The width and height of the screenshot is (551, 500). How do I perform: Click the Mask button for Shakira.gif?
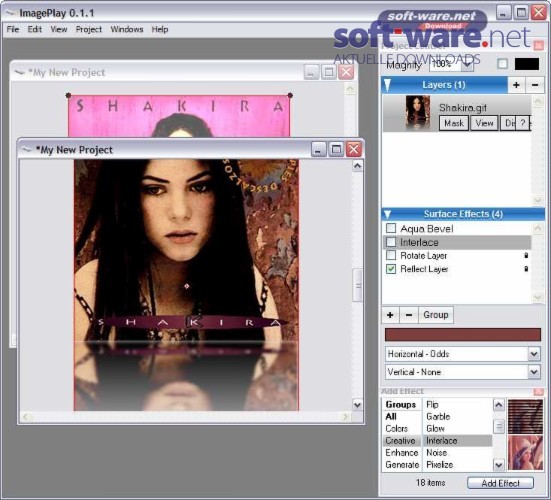[x=454, y=123]
